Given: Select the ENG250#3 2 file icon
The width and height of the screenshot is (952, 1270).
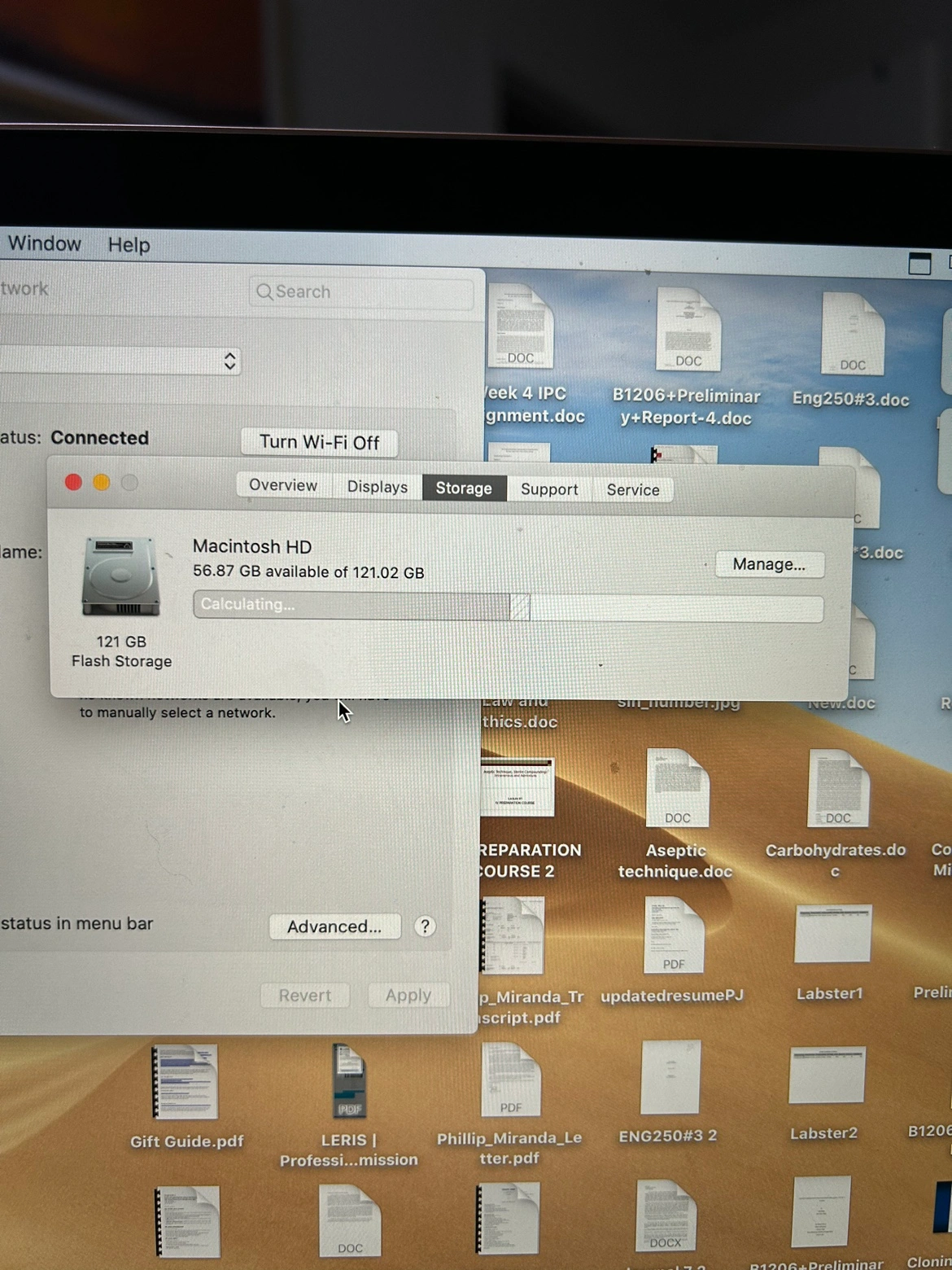Looking at the screenshot, I should (x=670, y=1076).
